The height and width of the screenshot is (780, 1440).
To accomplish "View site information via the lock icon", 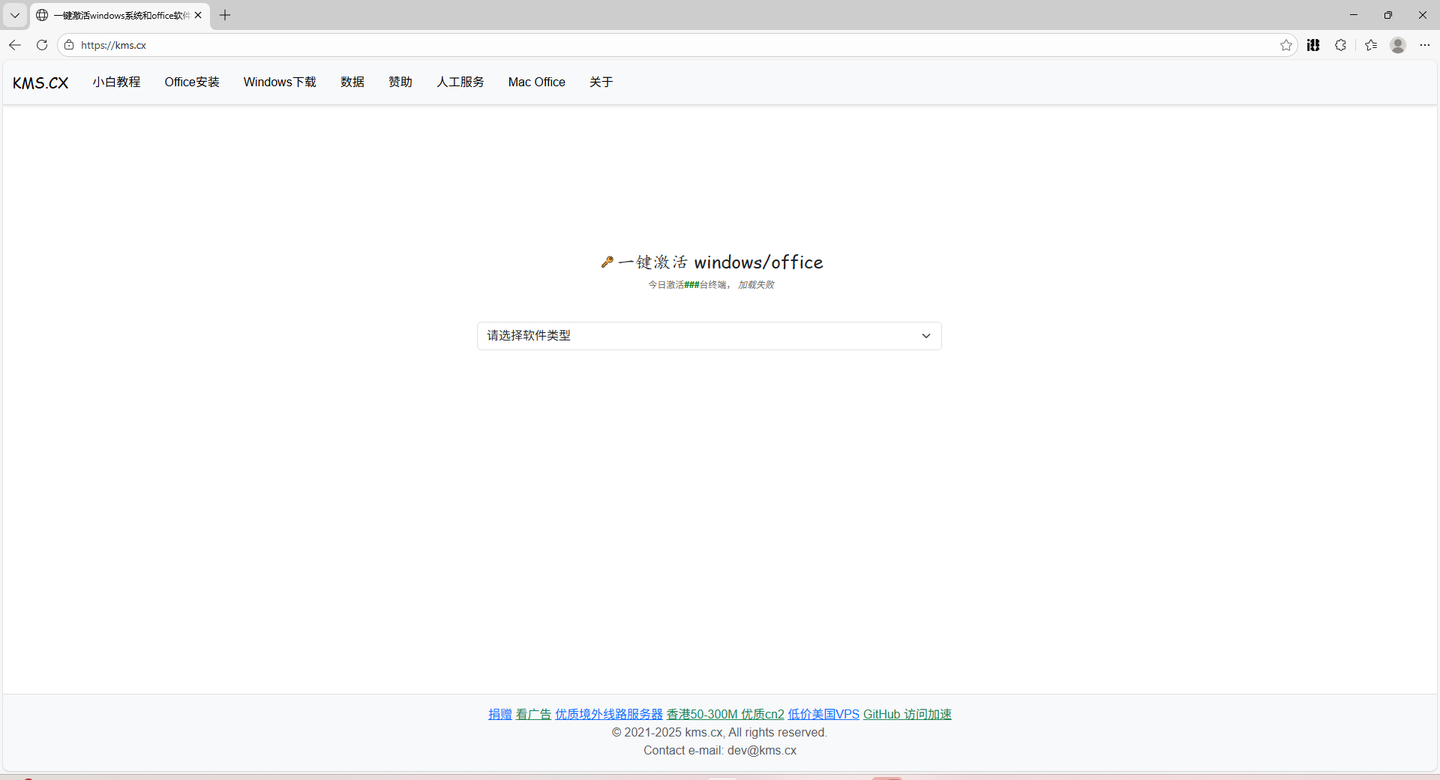I will click(69, 45).
